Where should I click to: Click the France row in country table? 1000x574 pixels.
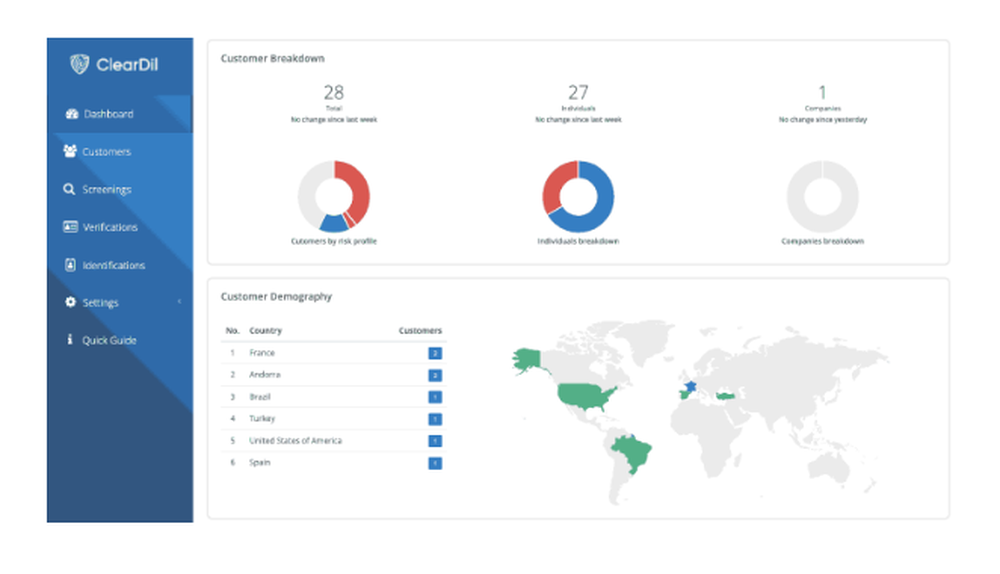(334, 353)
